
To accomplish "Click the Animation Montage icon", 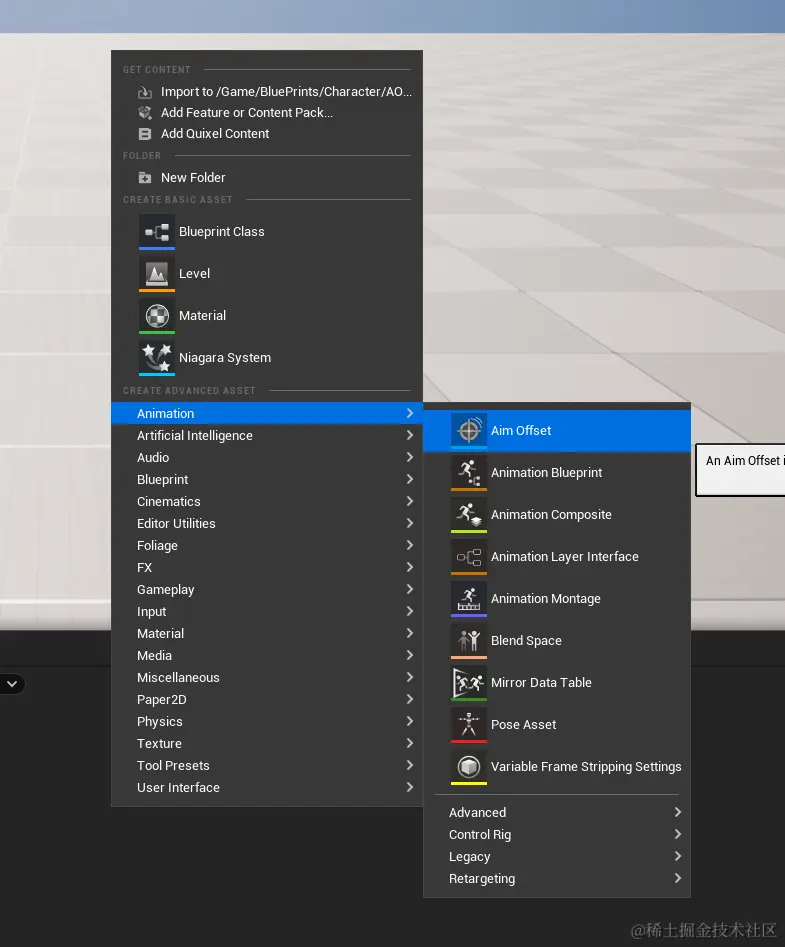I will (469, 599).
